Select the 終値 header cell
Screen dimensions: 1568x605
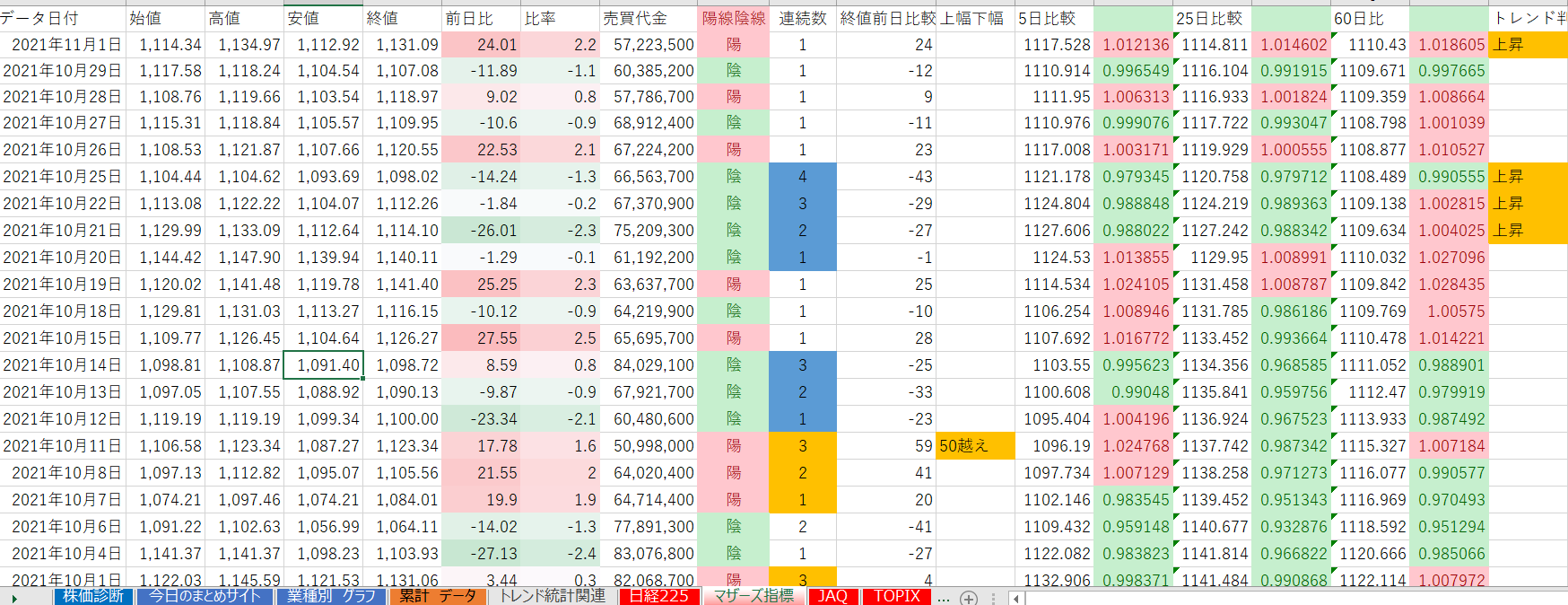402,18
